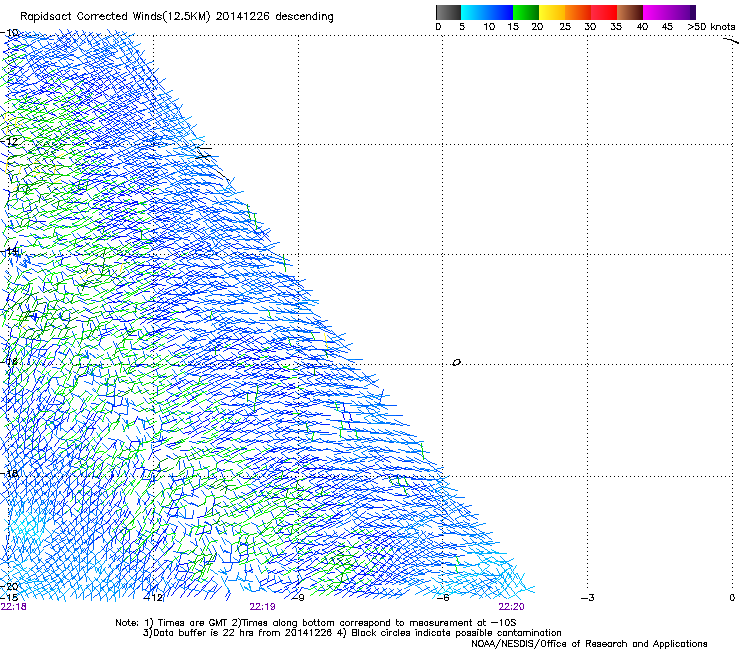Click the orange 25–30 knots color band
The width and height of the screenshot is (740, 650).
click(578, 12)
